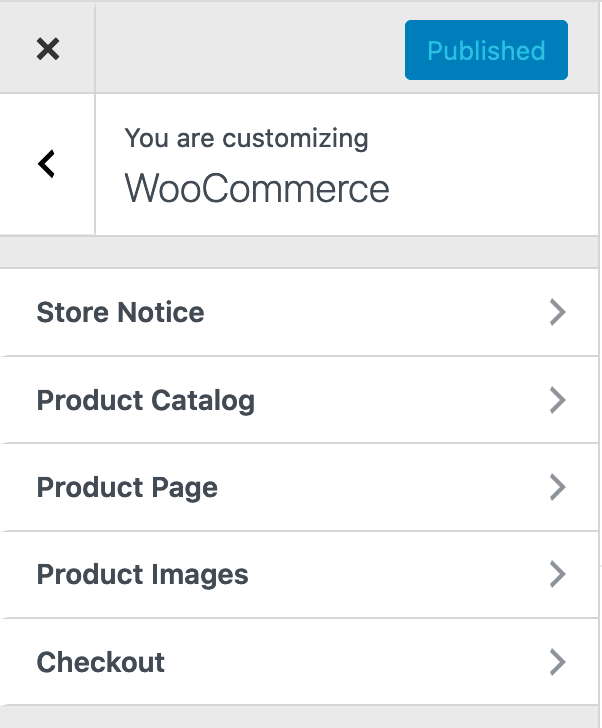
Task: Select the Product Images label text
Action: tap(142, 574)
